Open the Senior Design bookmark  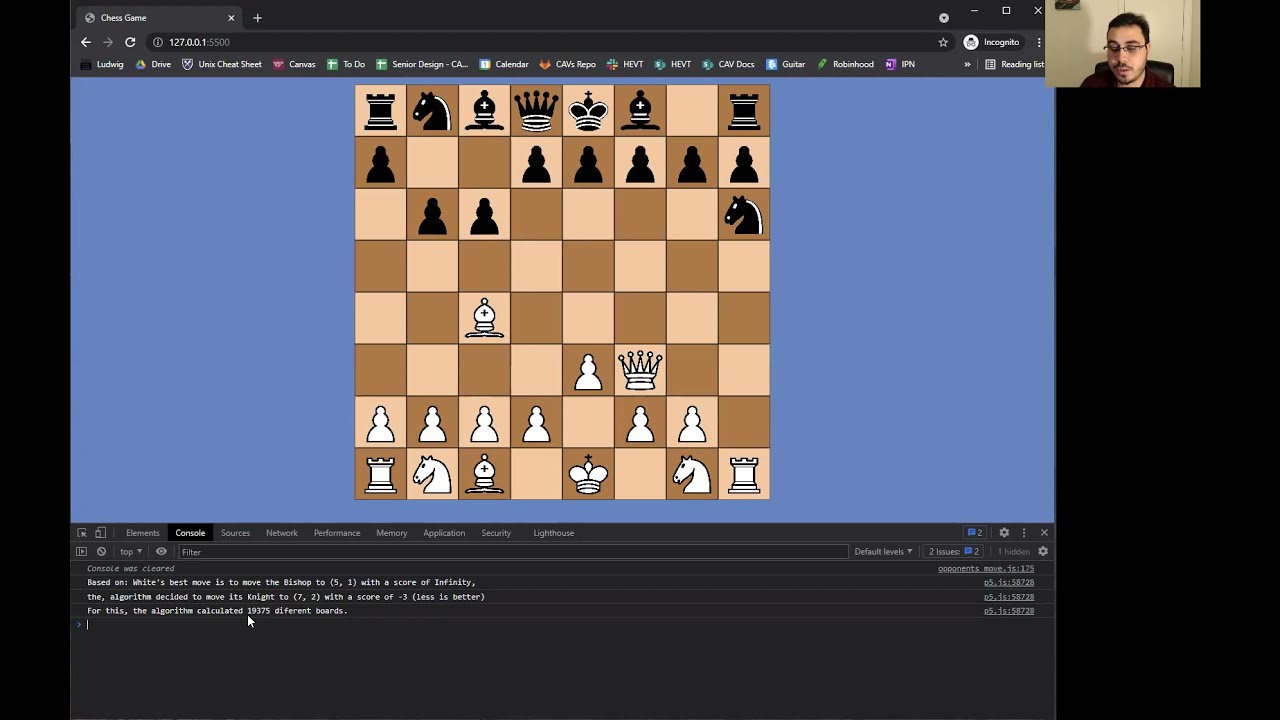click(x=422, y=64)
